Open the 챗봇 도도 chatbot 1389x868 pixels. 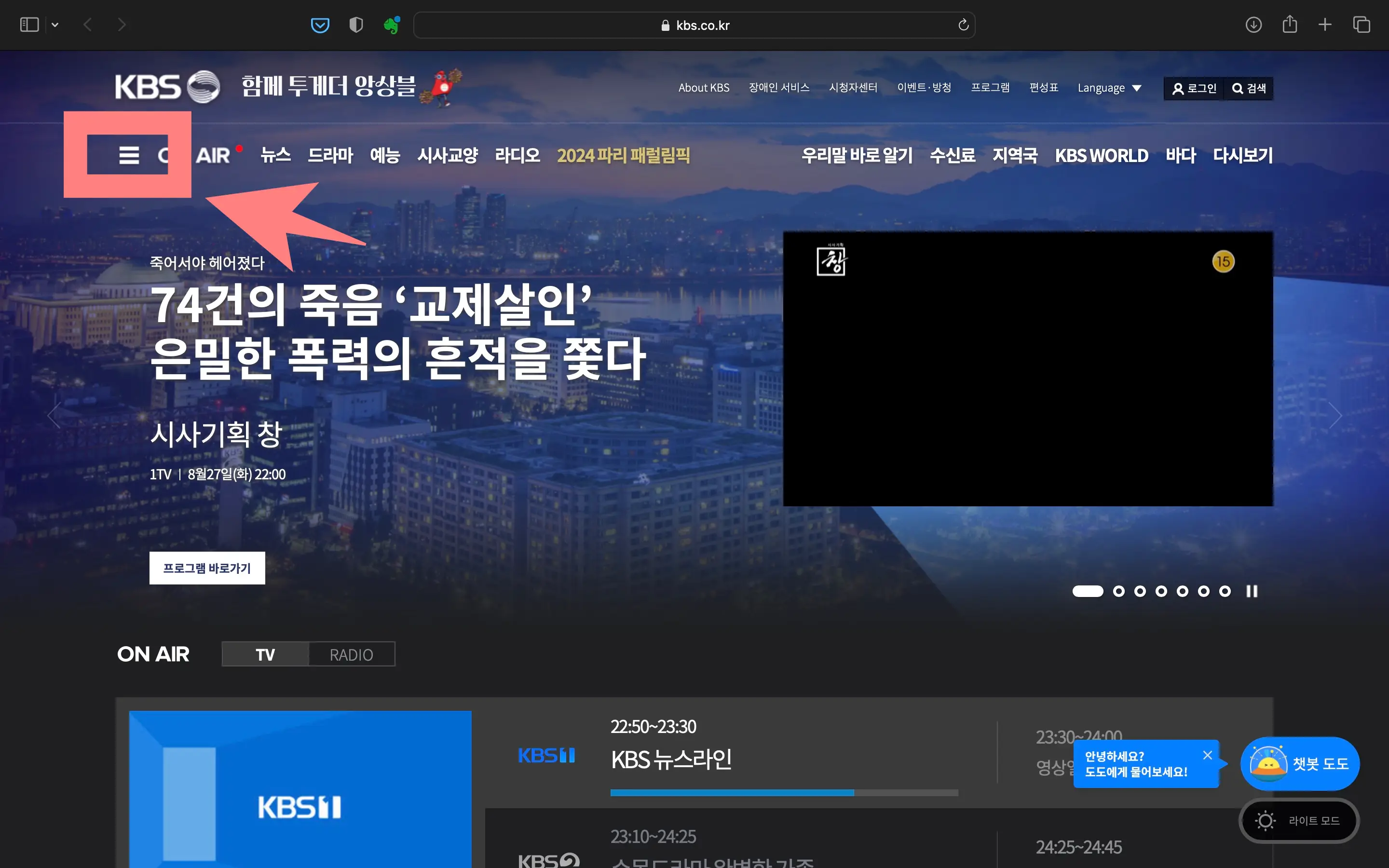pos(1299,763)
